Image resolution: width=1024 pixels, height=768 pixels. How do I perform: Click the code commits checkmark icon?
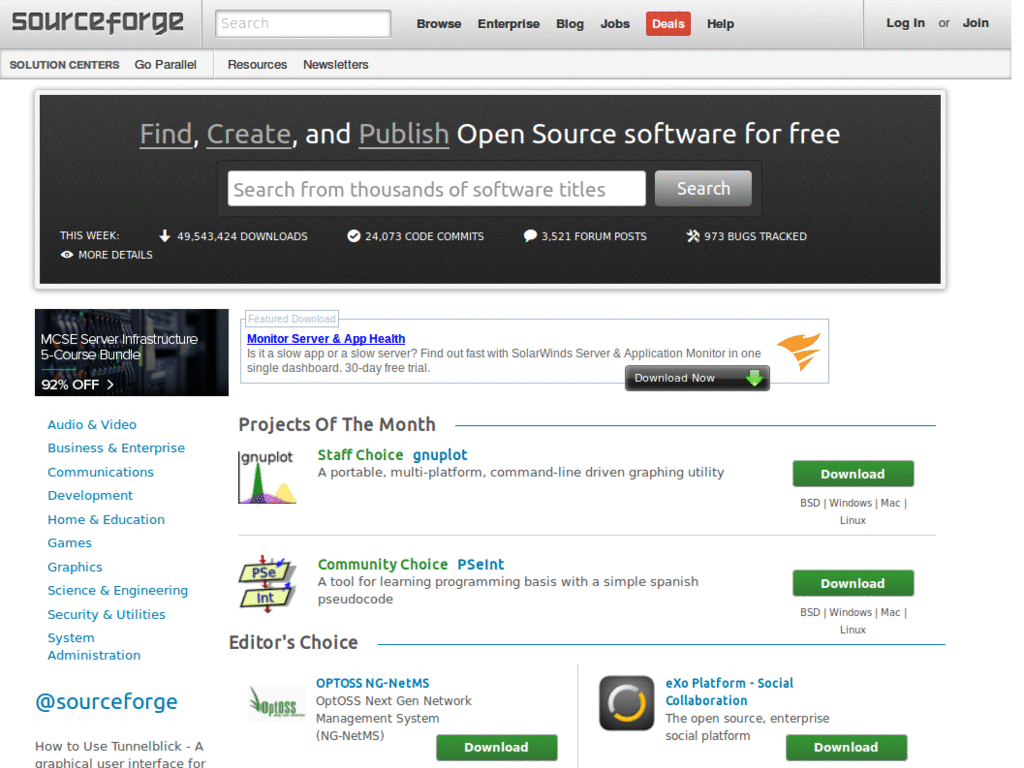354,236
